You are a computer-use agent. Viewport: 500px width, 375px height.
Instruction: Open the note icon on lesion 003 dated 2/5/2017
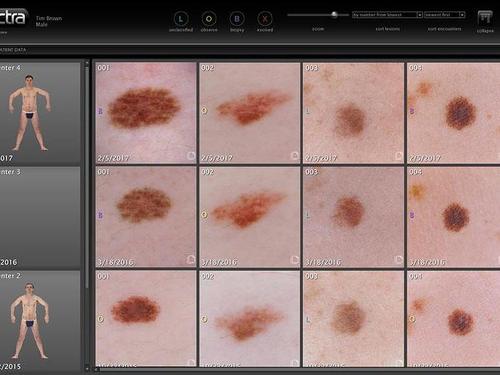tap(399, 156)
